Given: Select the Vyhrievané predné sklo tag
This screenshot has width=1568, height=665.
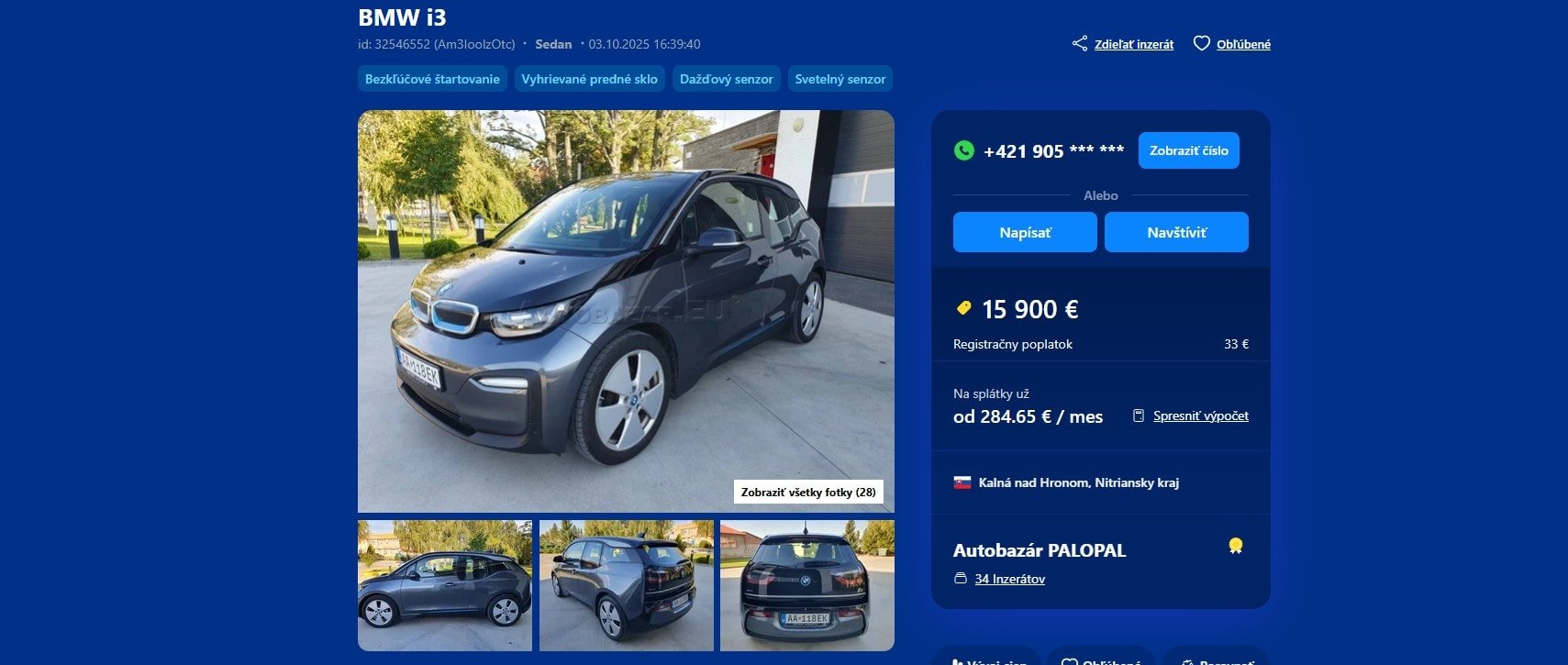Looking at the screenshot, I should pyautogui.click(x=590, y=79).
